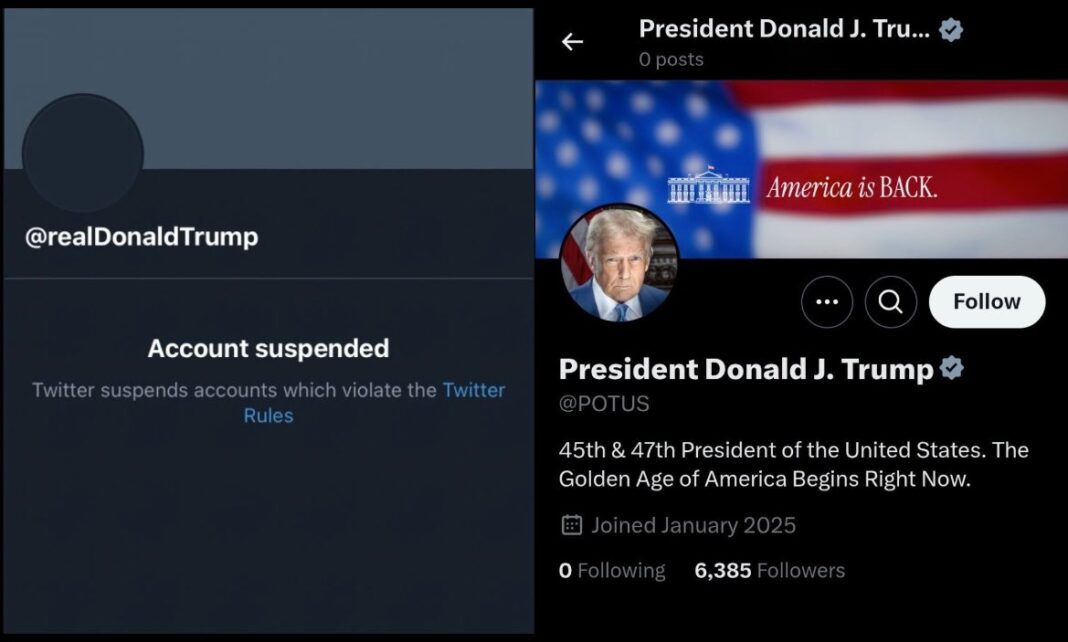Click the @POTUS handle
1068x642 pixels.
click(604, 403)
